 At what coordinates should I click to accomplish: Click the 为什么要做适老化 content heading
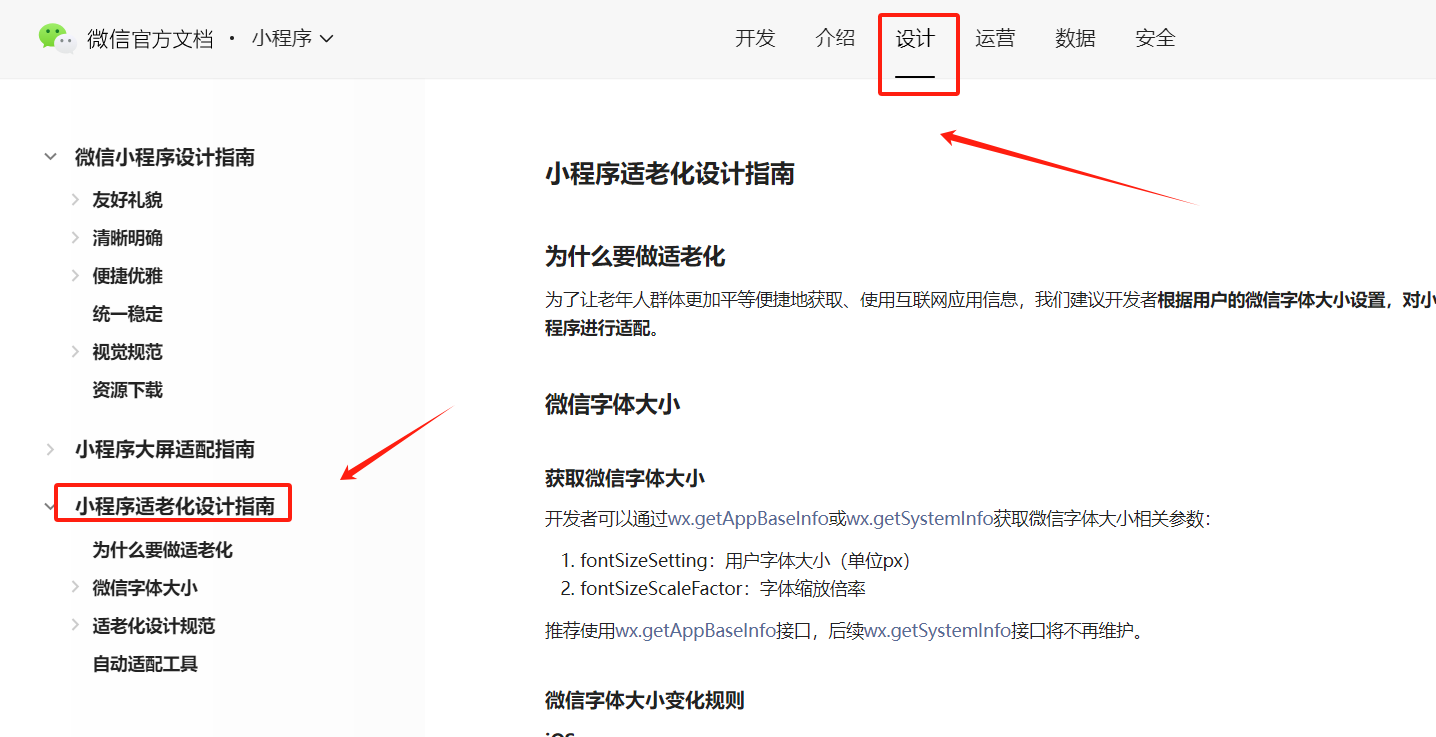click(635, 257)
